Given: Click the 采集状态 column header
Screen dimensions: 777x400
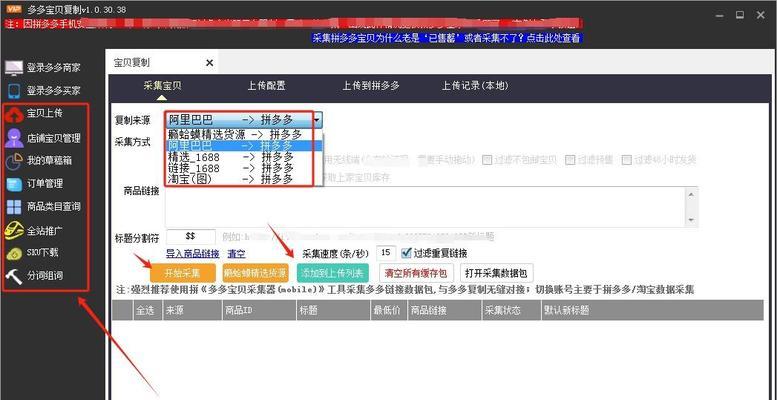Looking at the screenshot, I should (x=511, y=310).
